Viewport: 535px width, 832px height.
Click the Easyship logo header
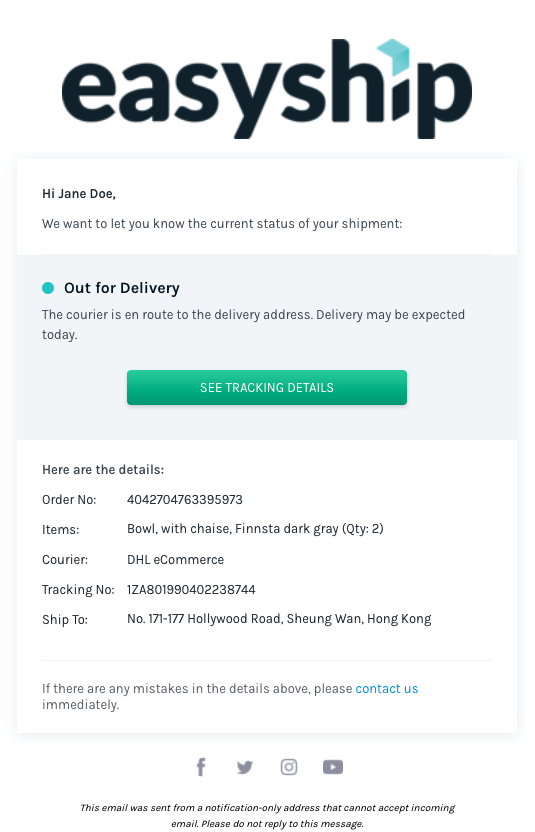tap(267, 89)
